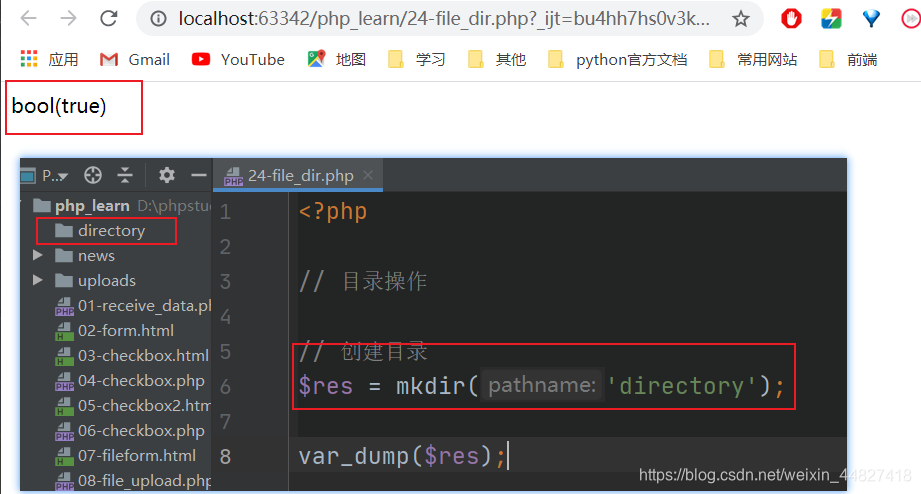Click the address bar URL
Viewport: 921px width, 494px height.
[444, 19]
